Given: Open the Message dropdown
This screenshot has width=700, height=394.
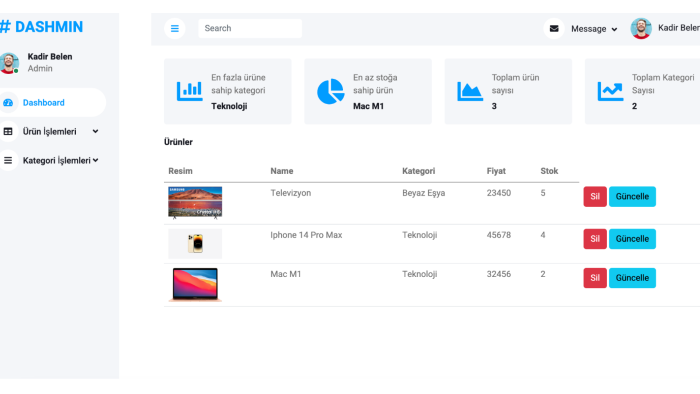Looking at the screenshot, I should coord(594,29).
